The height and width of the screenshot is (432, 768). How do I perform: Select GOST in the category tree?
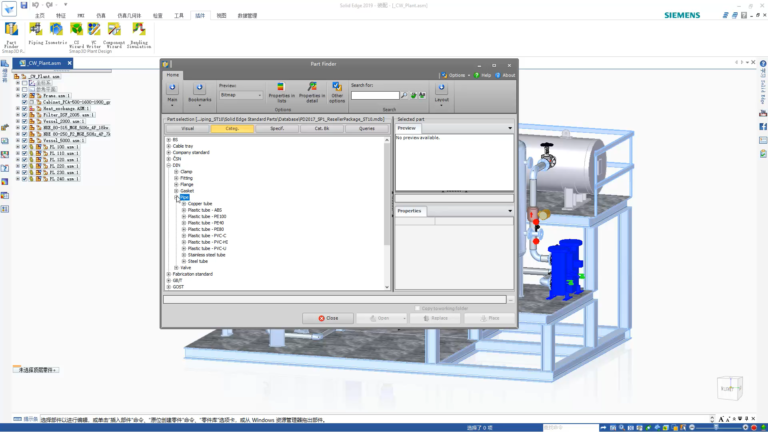click(x=178, y=287)
